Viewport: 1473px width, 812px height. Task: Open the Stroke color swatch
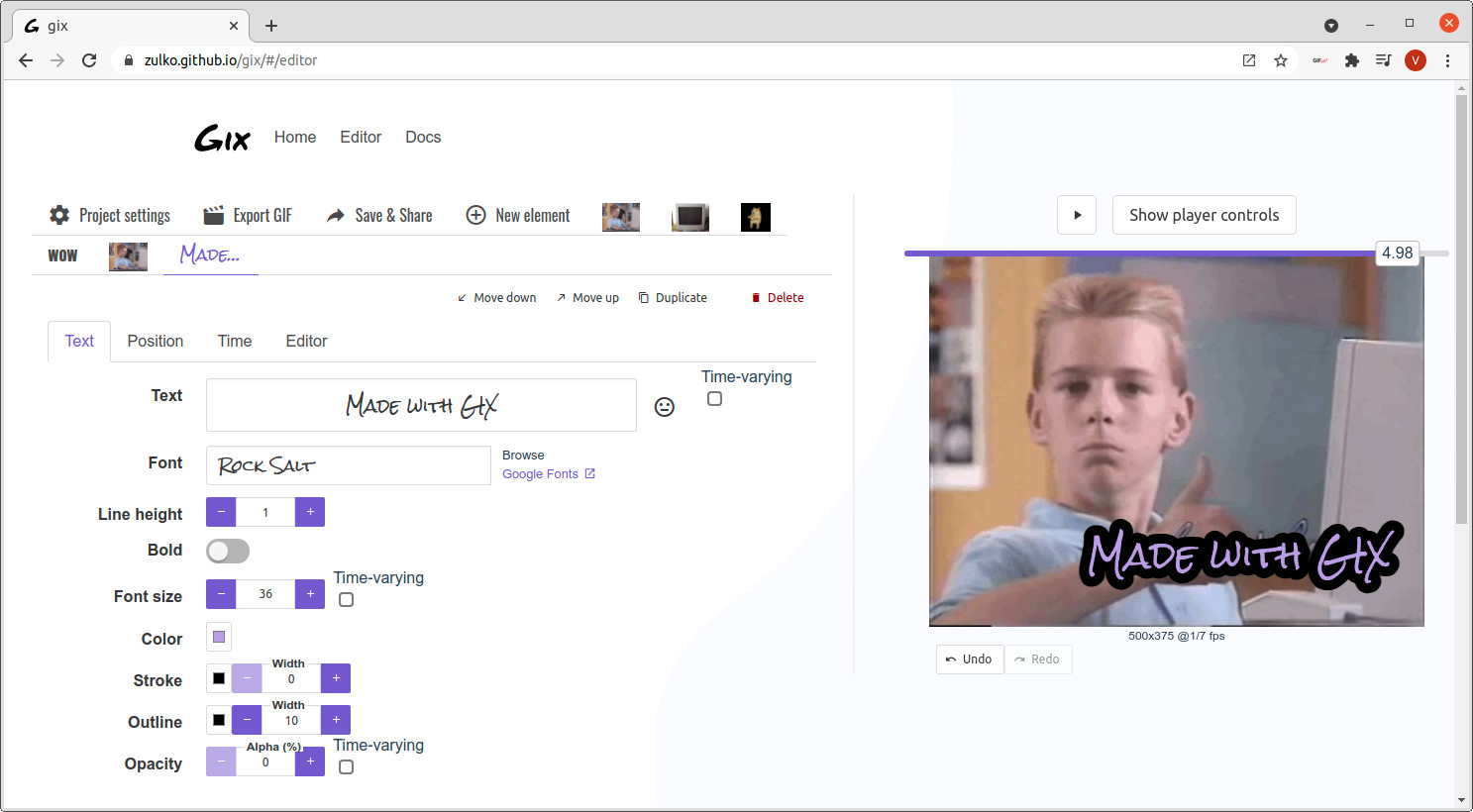click(x=219, y=678)
